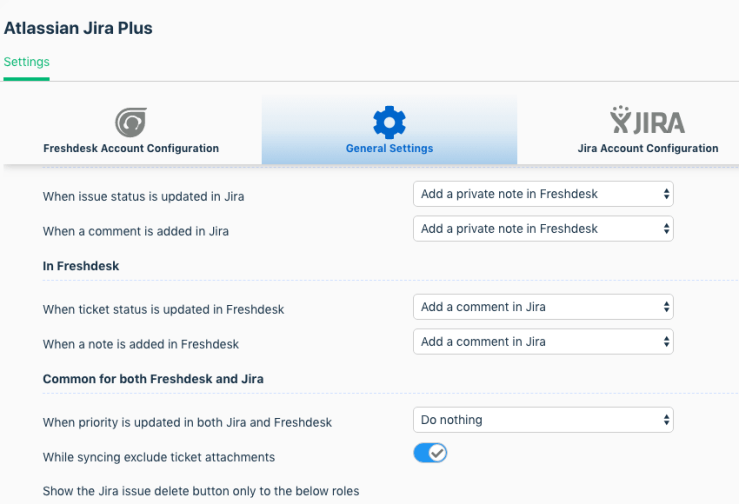The height and width of the screenshot is (504, 739).
Task: Go to Jira Account Configuration tab
Action: point(647,148)
